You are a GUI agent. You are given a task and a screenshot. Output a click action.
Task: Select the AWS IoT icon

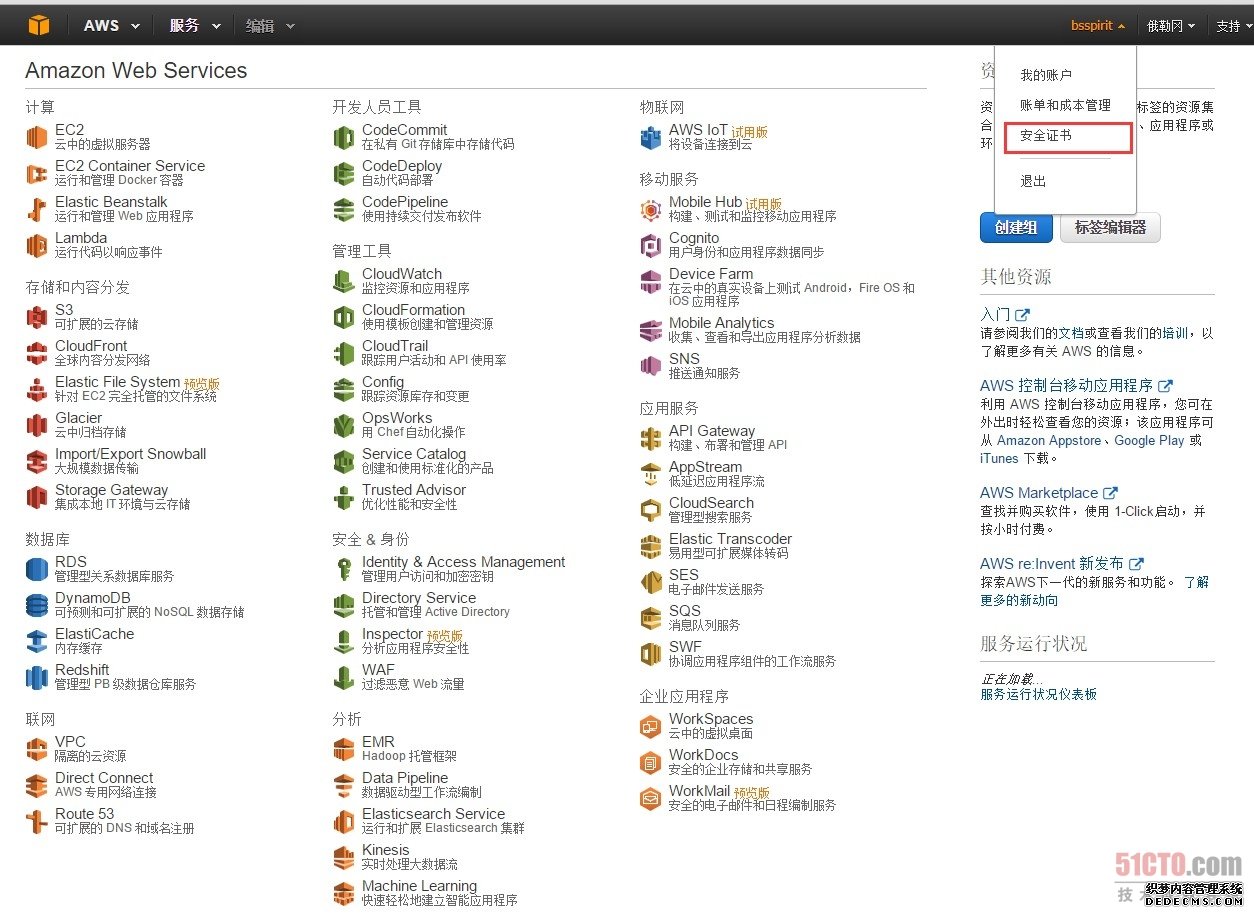coord(651,137)
